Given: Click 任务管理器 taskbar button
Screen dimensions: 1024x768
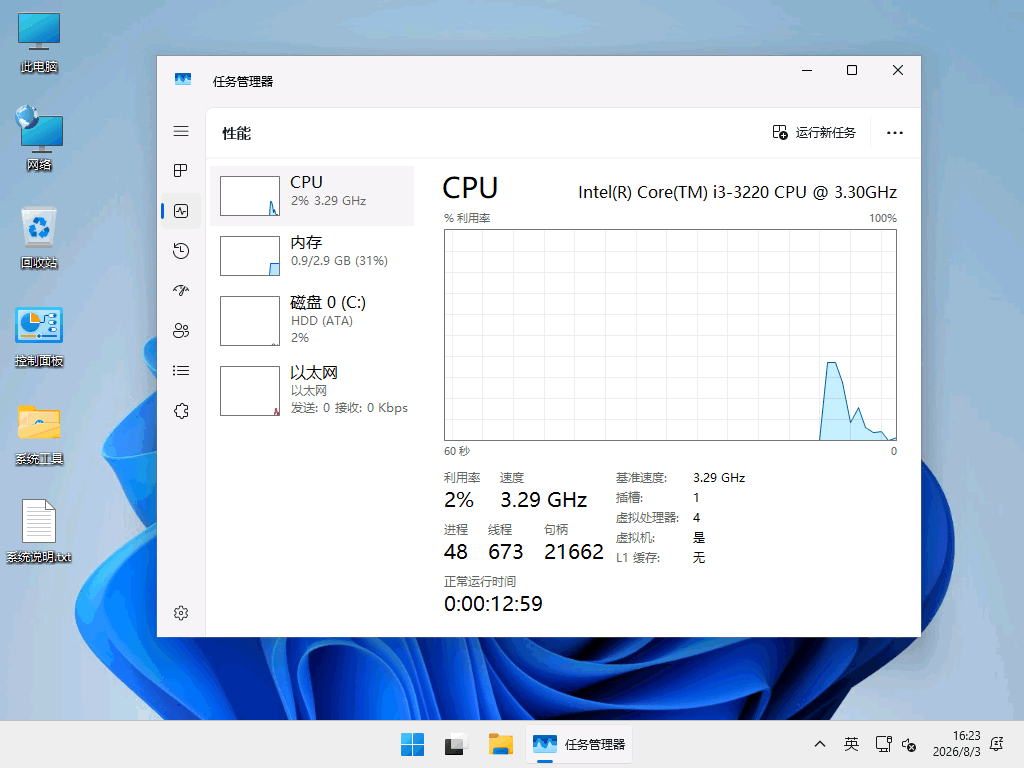Looking at the screenshot, I should pos(579,744).
